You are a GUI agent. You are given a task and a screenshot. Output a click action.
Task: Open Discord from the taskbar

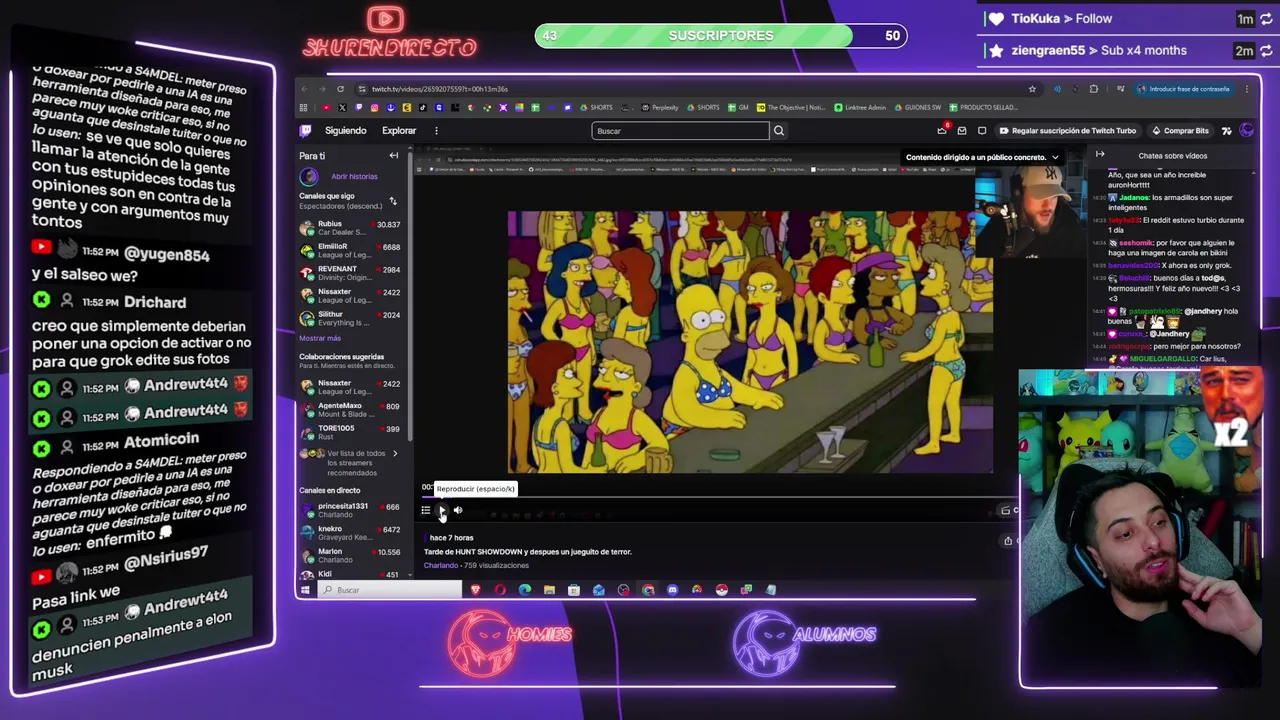pyautogui.click(x=672, y=590)
